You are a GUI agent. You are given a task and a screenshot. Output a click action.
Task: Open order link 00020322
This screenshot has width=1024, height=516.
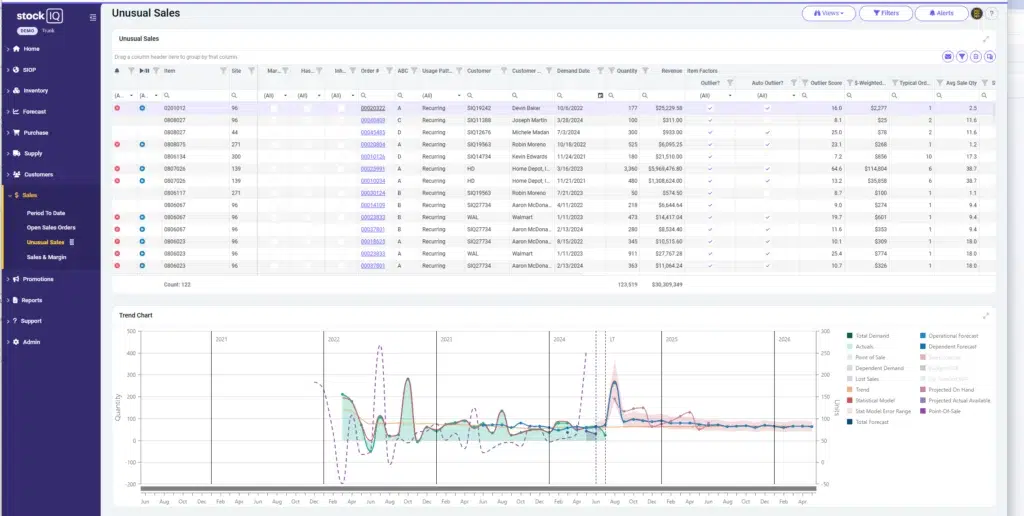coord(373,108)
